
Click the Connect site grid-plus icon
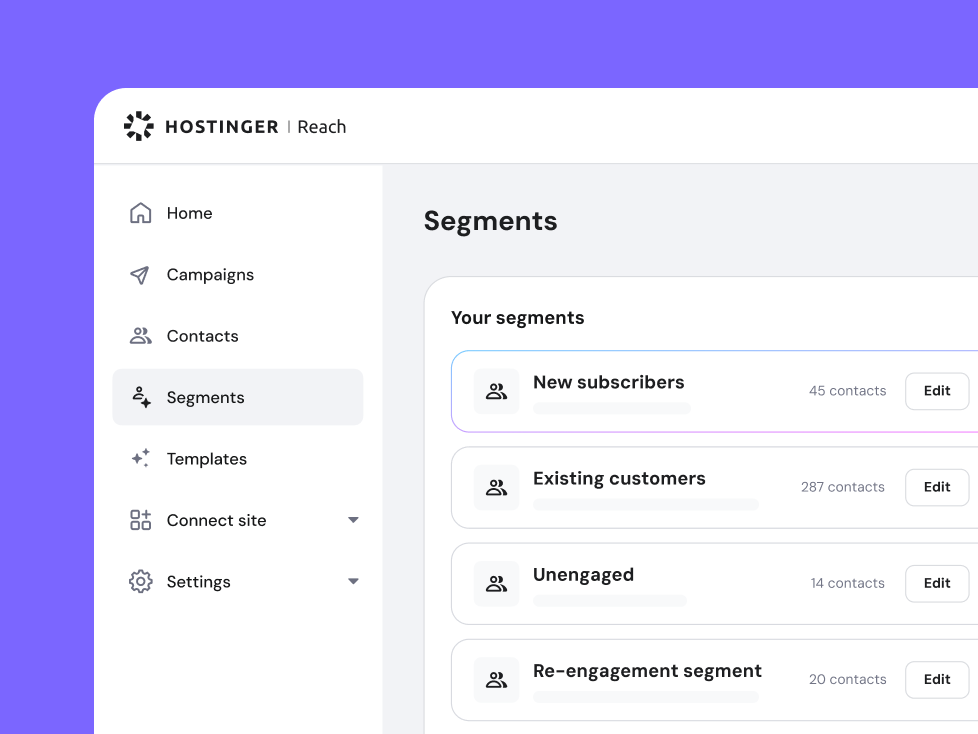(x=140, y=519)
